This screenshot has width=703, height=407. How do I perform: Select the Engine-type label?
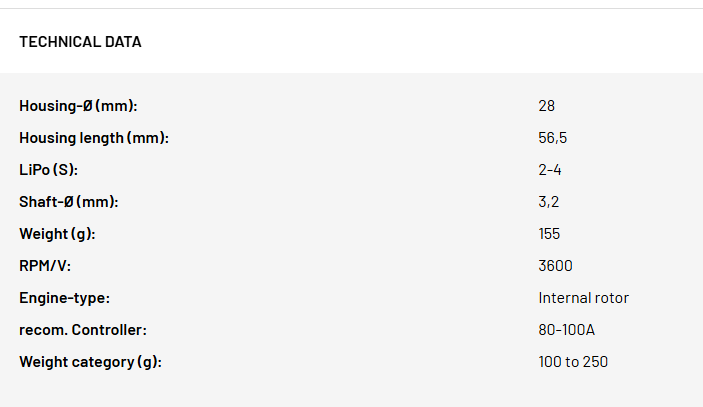click(65, 298)
